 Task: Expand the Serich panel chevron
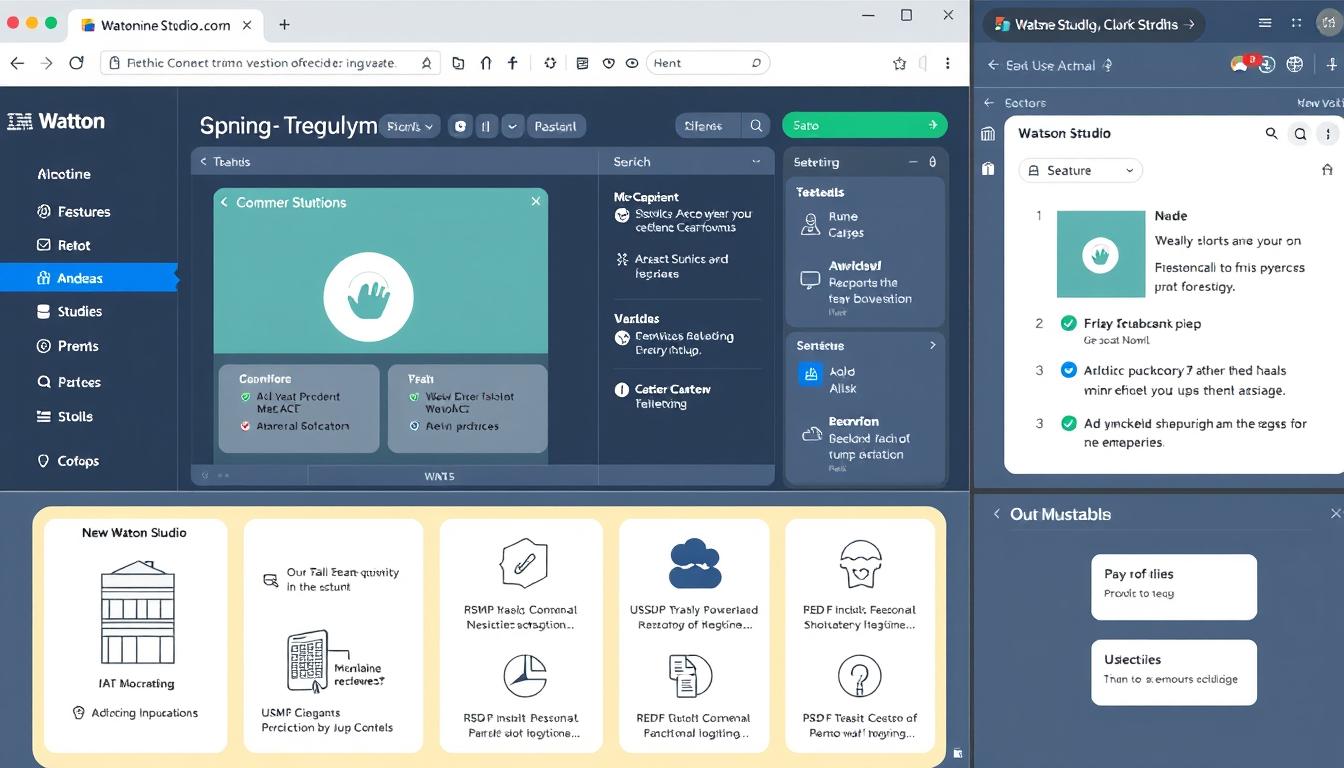[755, 161]
